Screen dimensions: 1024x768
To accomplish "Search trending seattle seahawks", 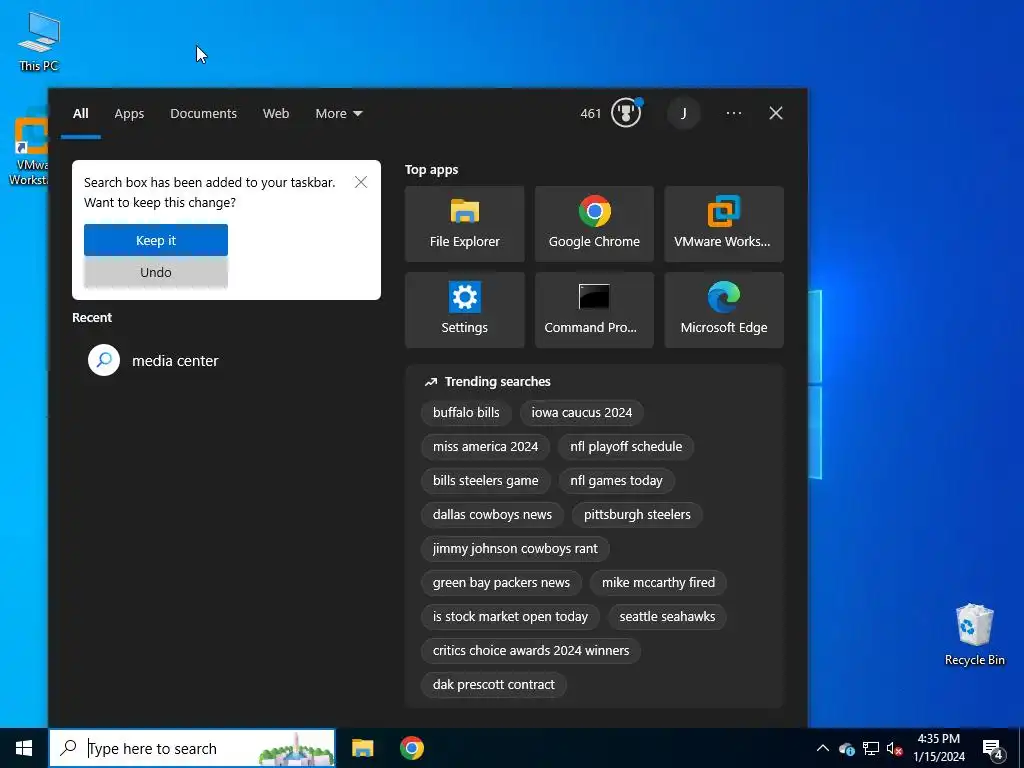I will click(x=667, y=616).
